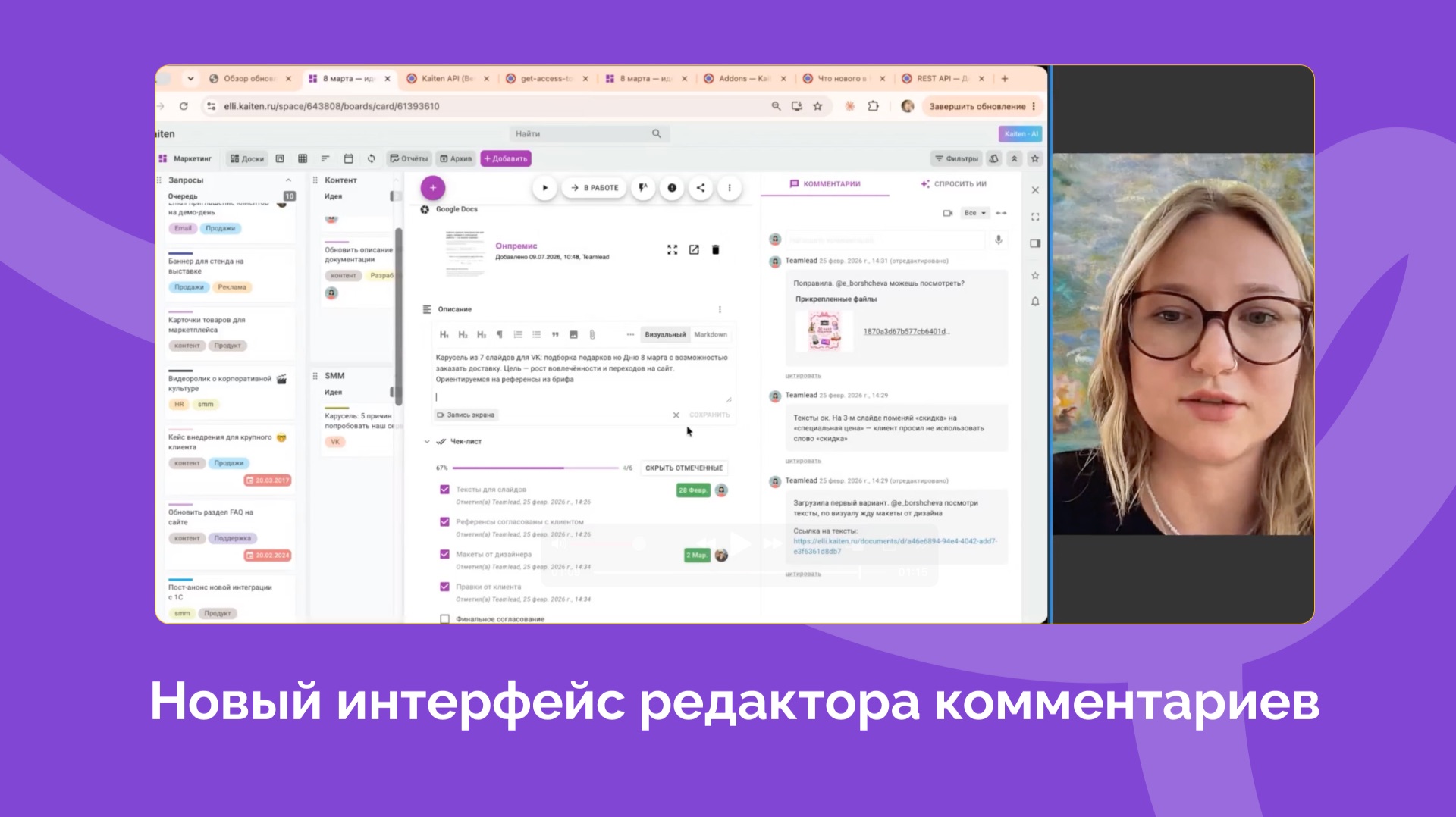Subscribe to card with bell icon
This screenshot has width=1456, height=817.
click(1035, 301)
